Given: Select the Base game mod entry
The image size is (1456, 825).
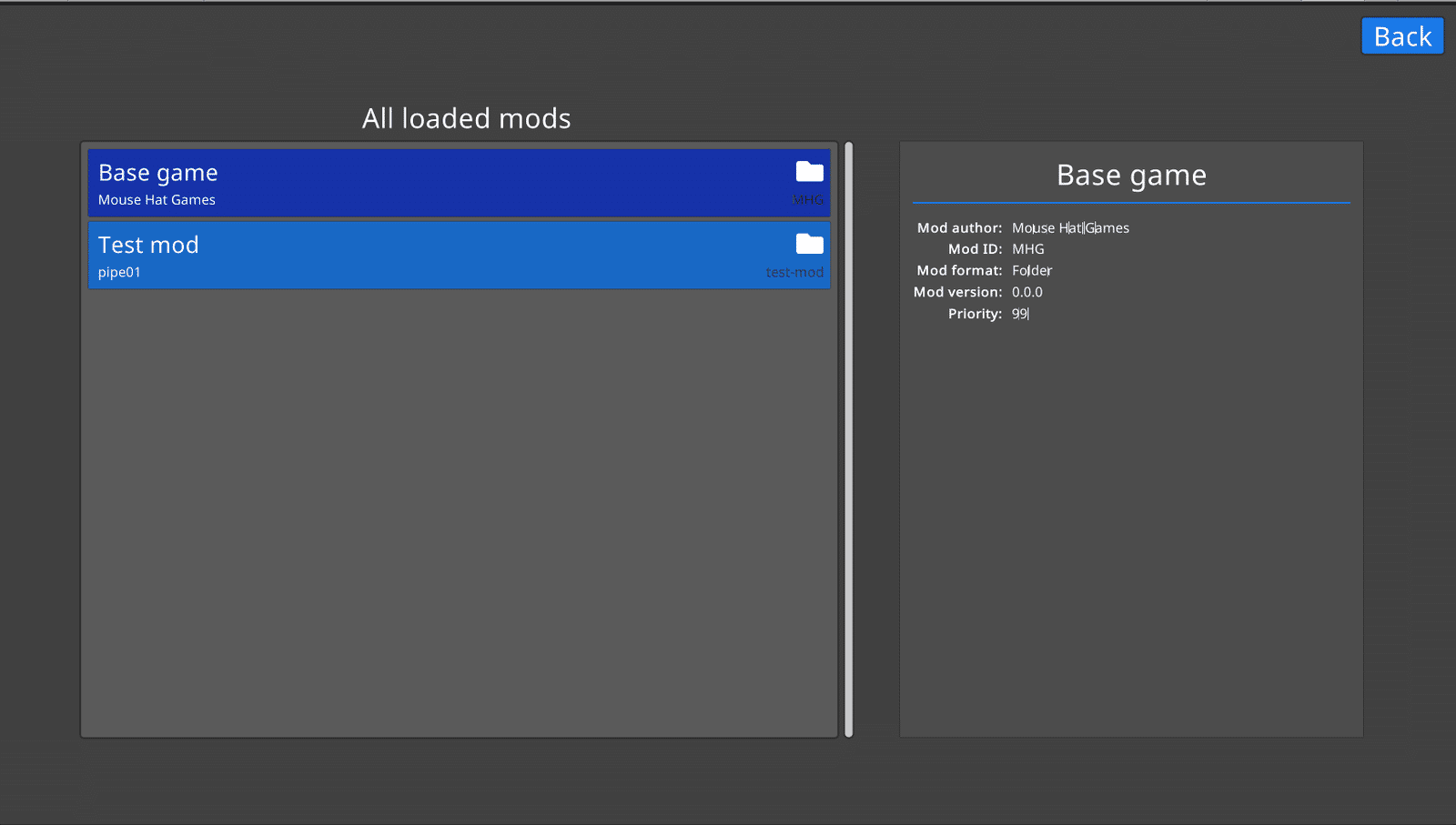Looking at the screenshot, I should pos(459,183).
